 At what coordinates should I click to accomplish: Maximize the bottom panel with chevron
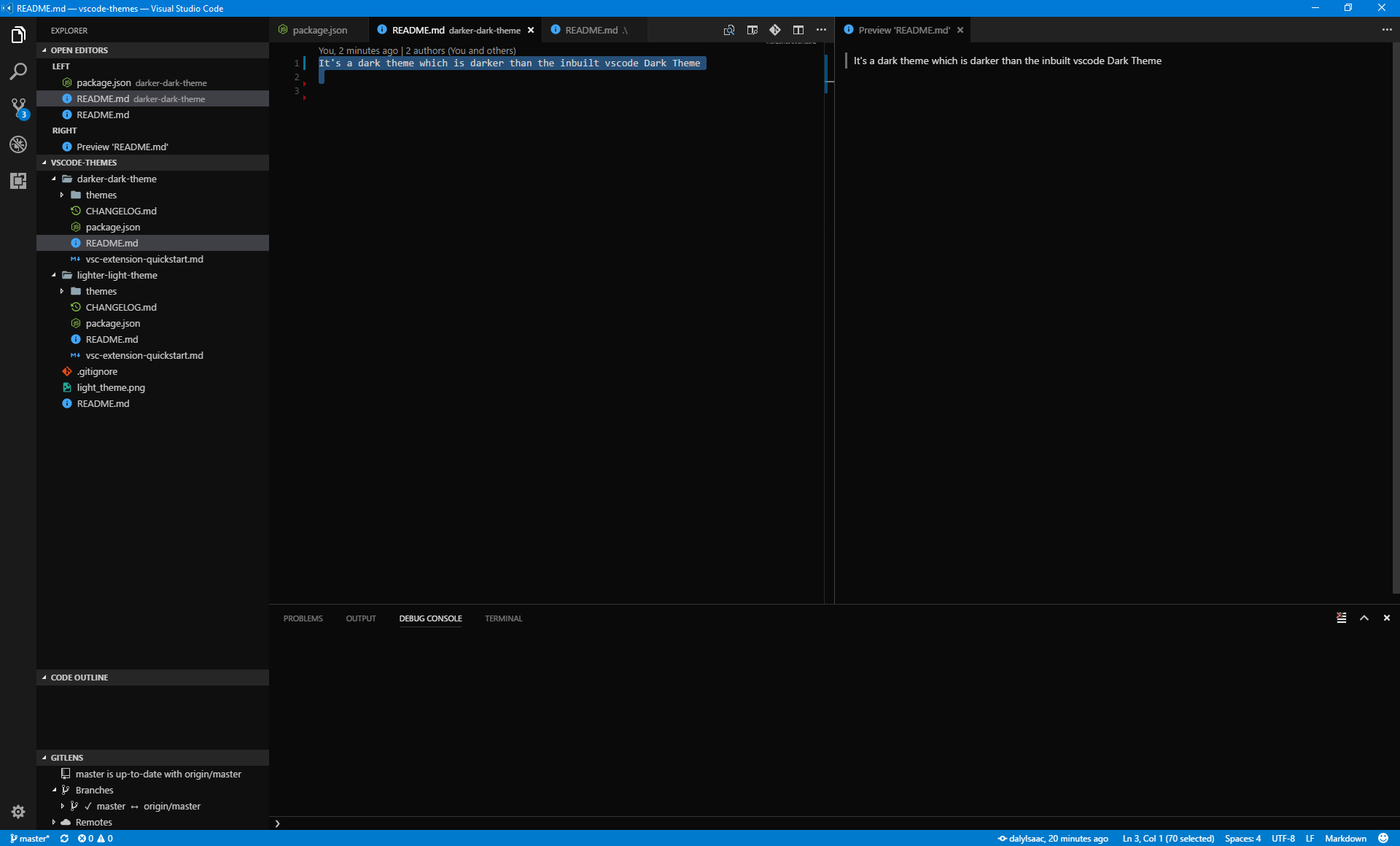pos(1364,618)
